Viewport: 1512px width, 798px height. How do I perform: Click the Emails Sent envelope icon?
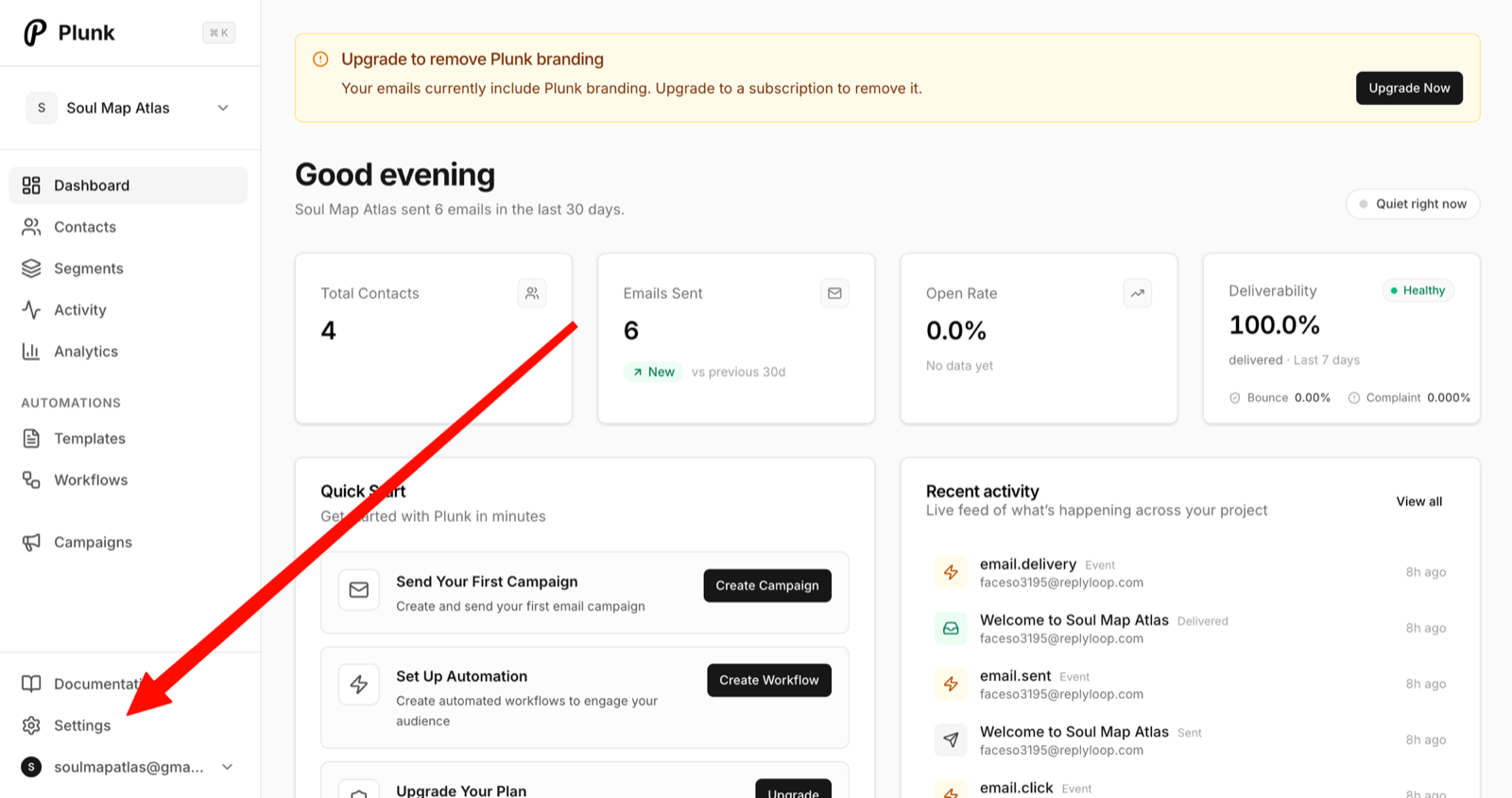tap(834, 293)
